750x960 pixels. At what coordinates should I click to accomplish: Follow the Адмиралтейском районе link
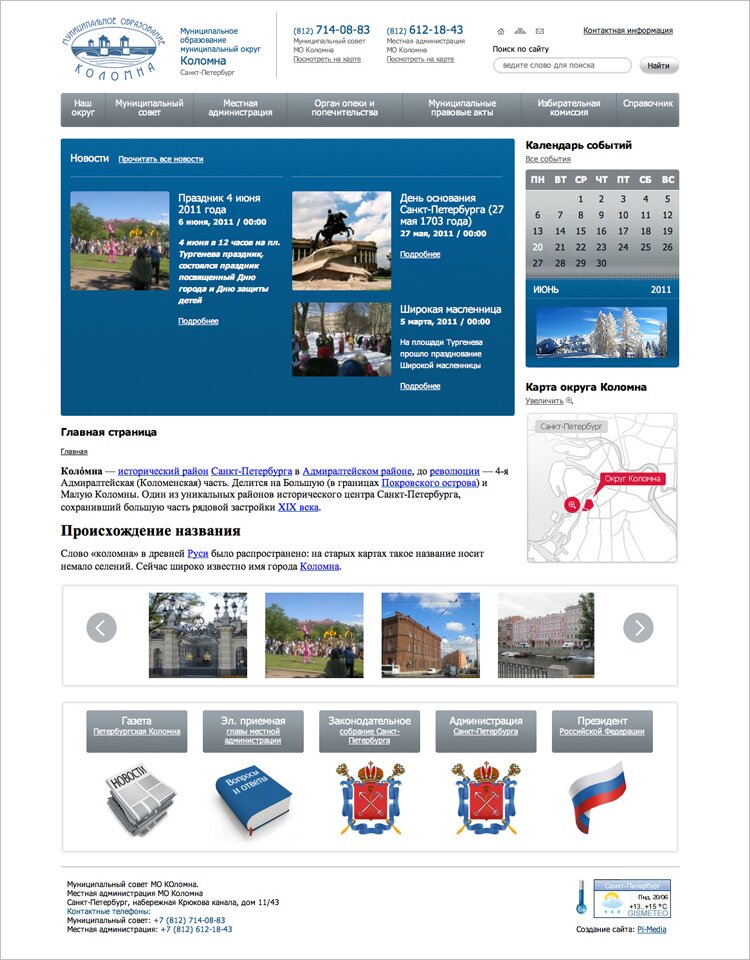click(x=357, y=471)
